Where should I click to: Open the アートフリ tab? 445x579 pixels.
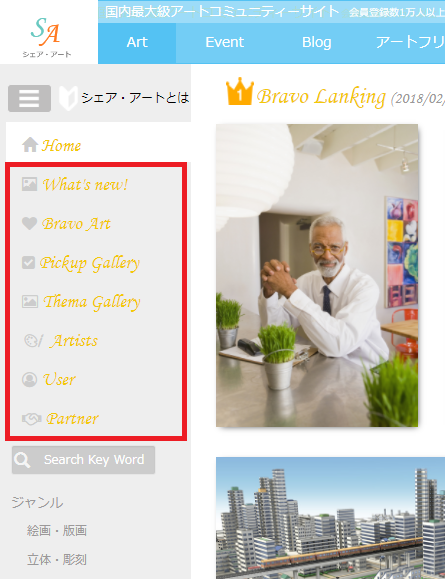coord(410,42)
